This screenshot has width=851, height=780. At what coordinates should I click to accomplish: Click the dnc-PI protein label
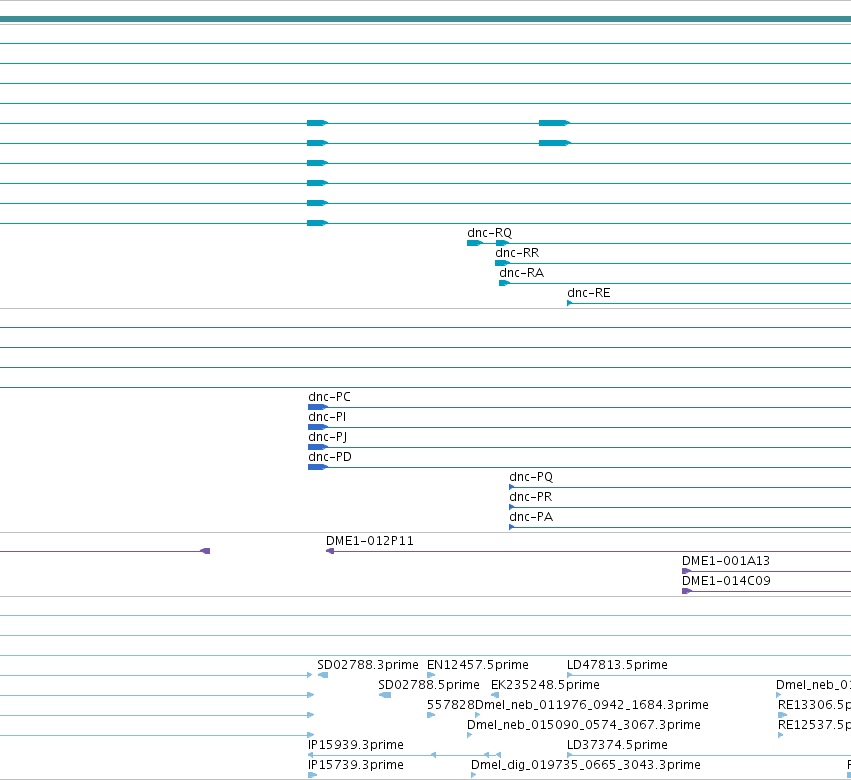(327, 417)
